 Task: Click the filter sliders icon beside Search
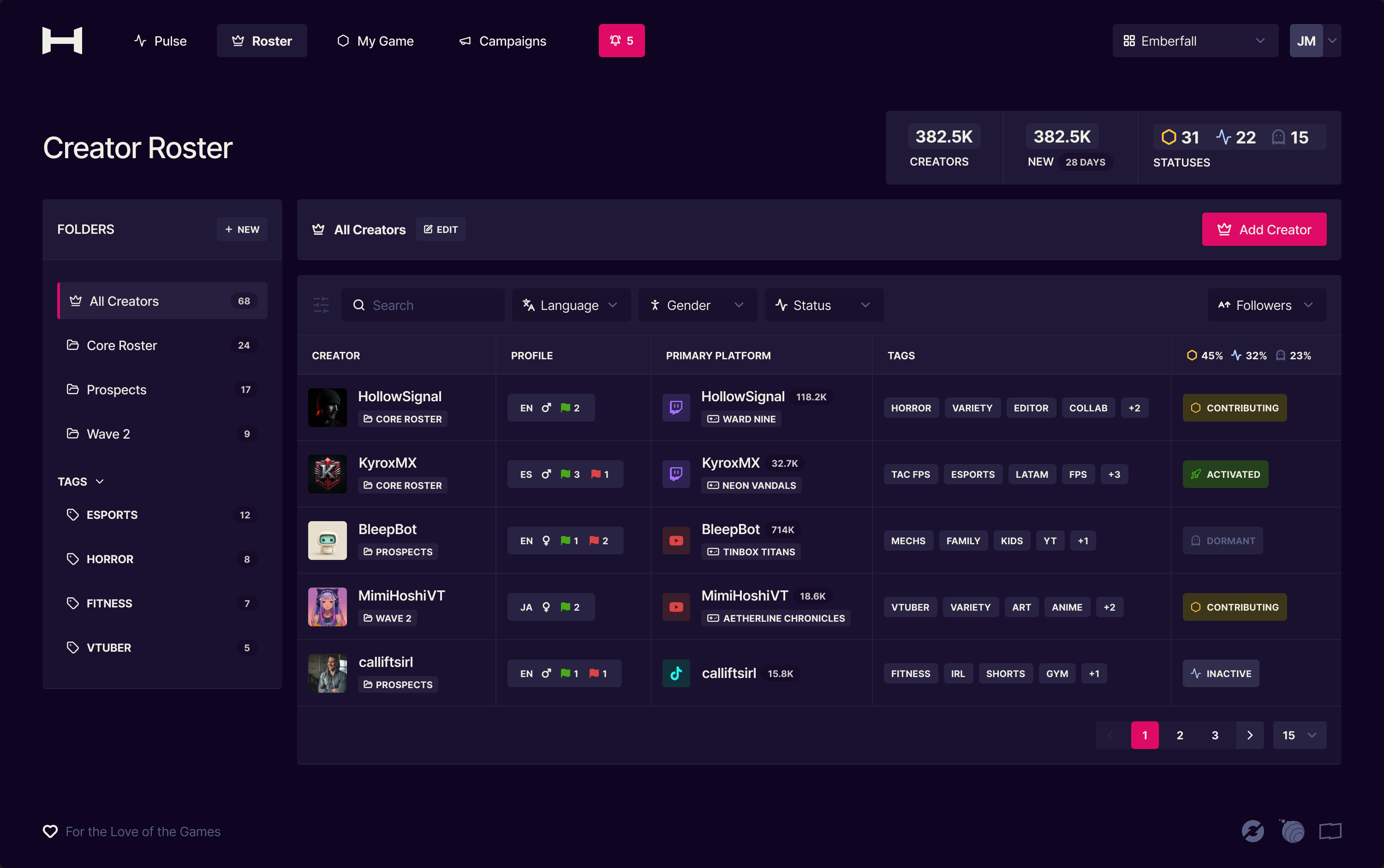click(x=321, y=305)
